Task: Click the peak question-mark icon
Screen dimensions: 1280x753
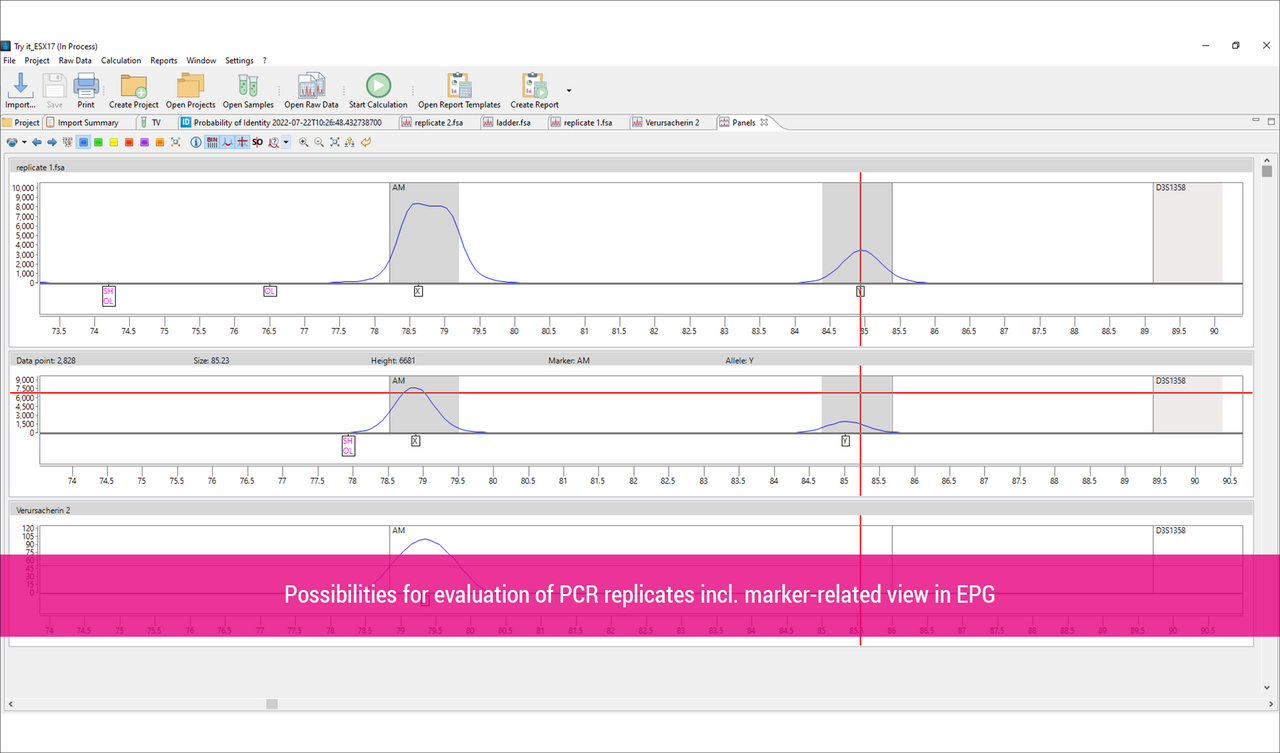Action: click(273, 142)
